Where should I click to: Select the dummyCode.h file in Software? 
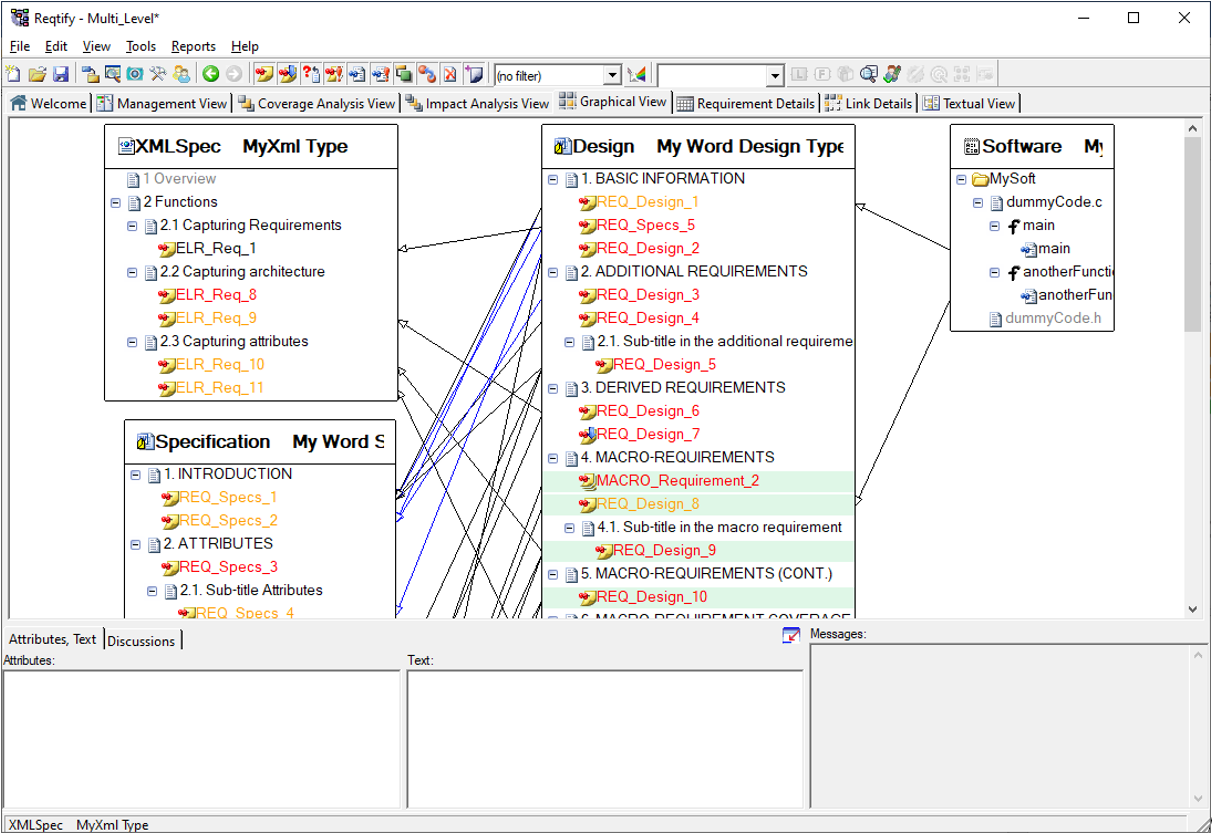click(x=1053, y=319)
